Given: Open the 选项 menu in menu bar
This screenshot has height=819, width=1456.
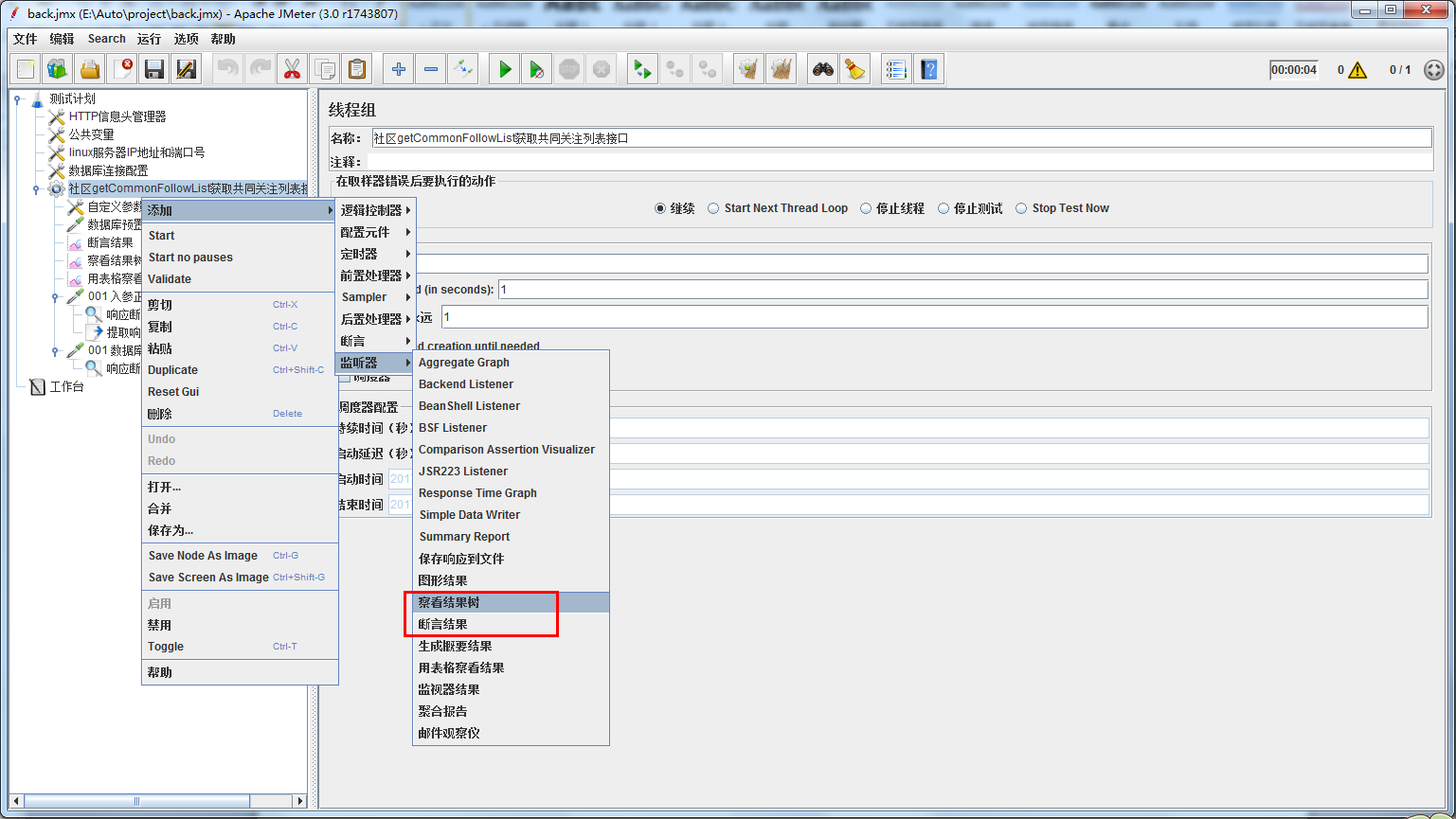Looking at the screenshot, I should pos(187,39).
